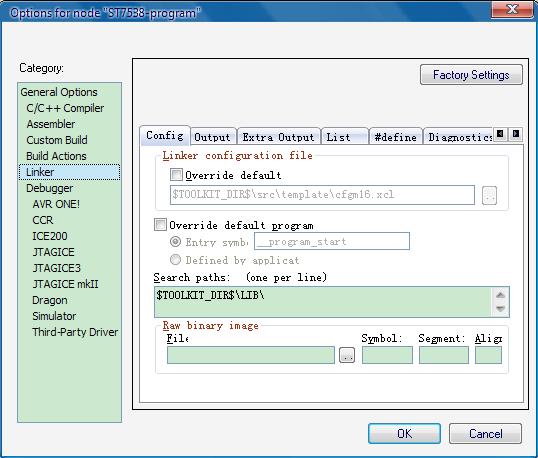Choose JTAGICE mkII entry
Screen dimensions: 538x458
(65, 284)
